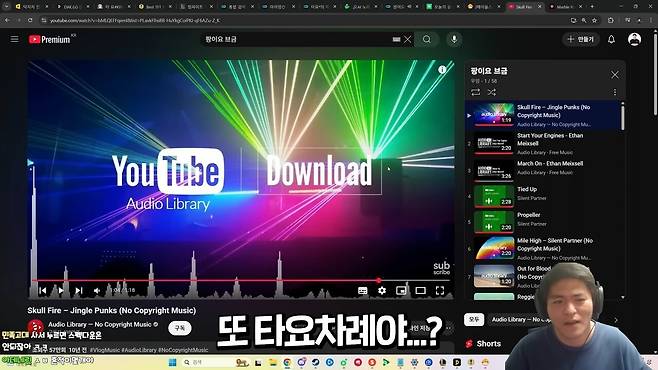Open Chrome from the taskbar

tap(287, 362)
